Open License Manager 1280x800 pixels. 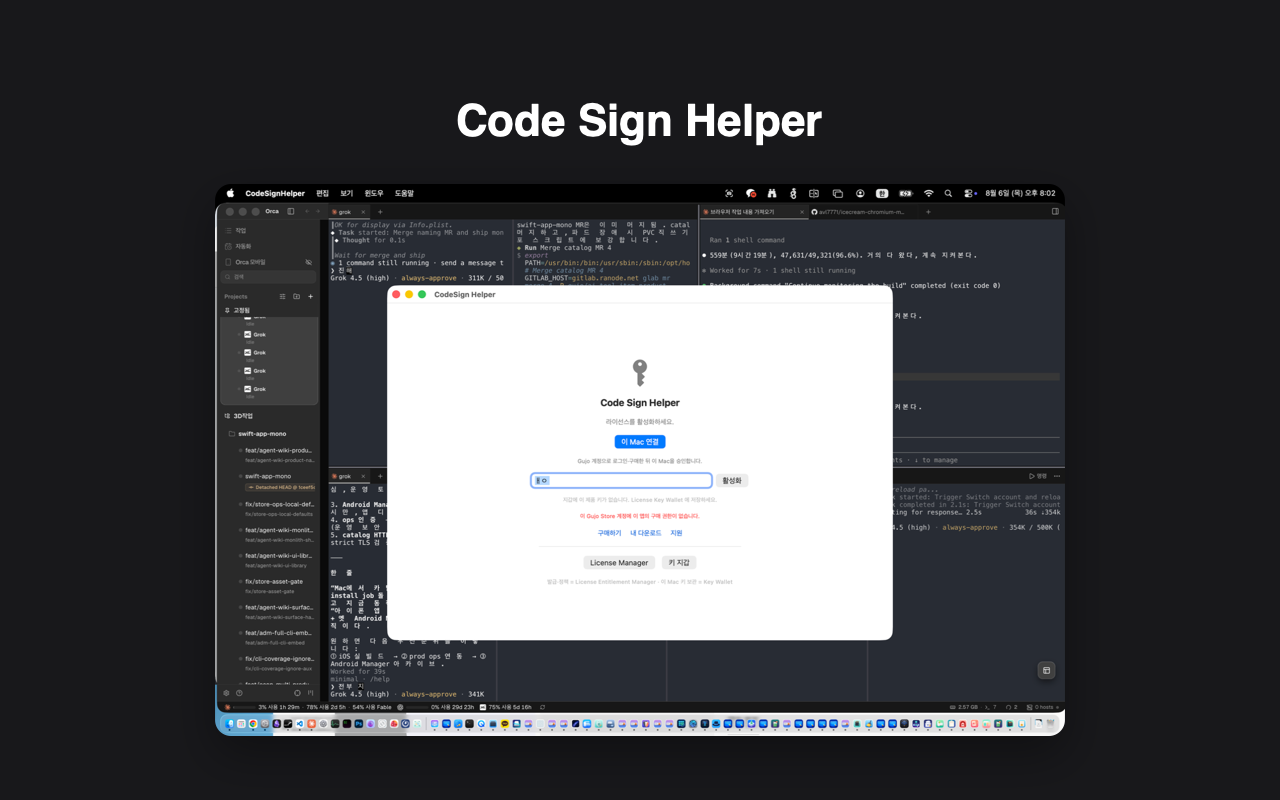point(619,563)
